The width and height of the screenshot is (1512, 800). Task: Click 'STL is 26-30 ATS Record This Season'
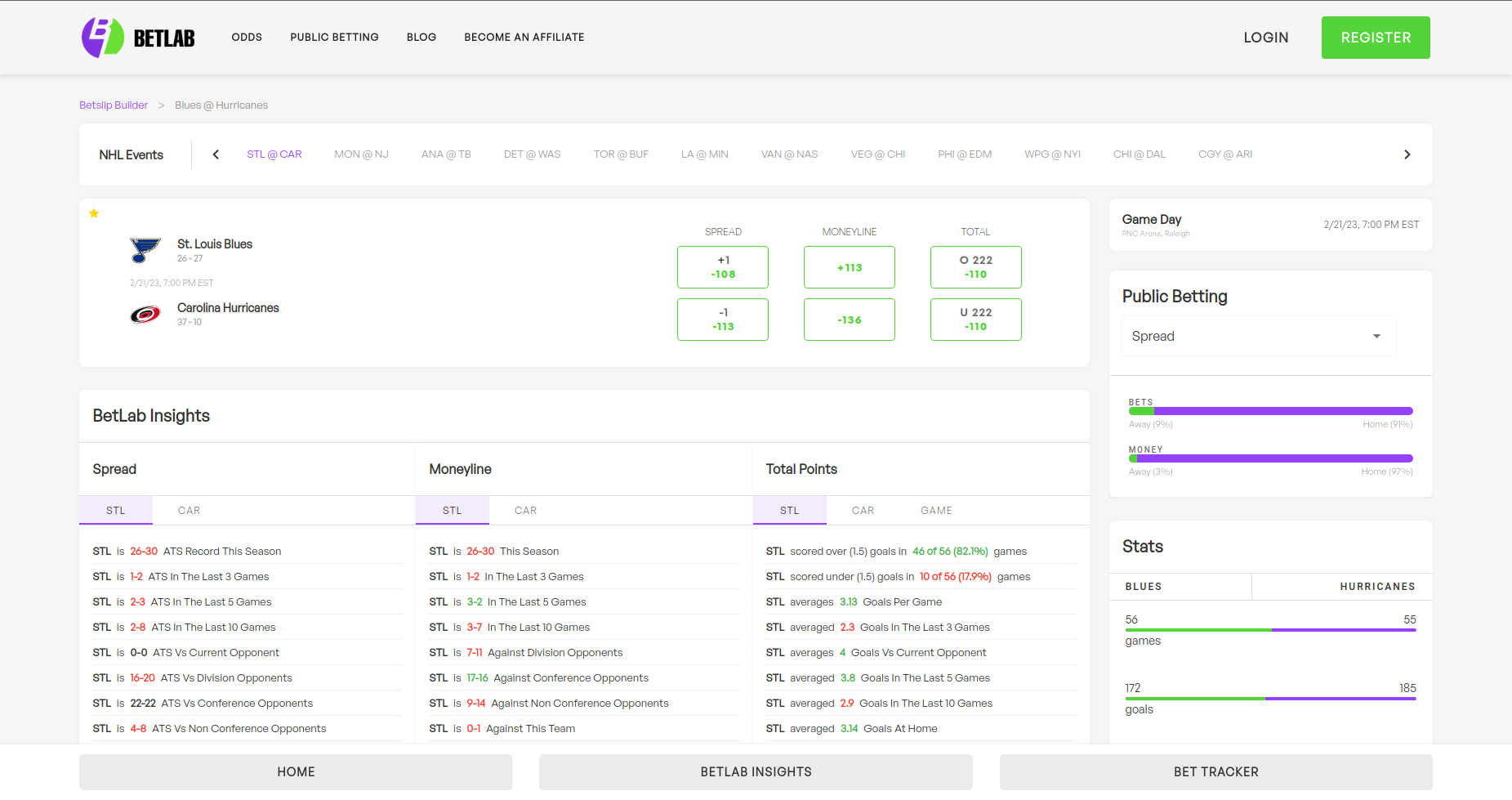click(248, 552)
